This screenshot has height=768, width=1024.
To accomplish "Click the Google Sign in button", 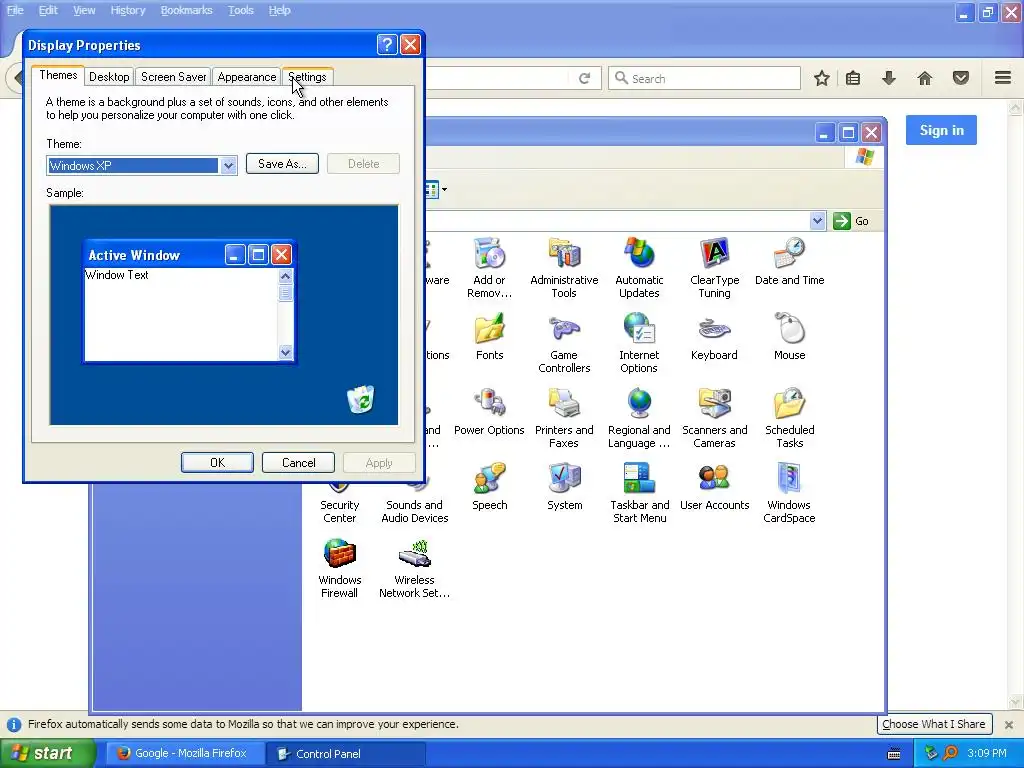I will pyautogui.click(x=941, y=130).
